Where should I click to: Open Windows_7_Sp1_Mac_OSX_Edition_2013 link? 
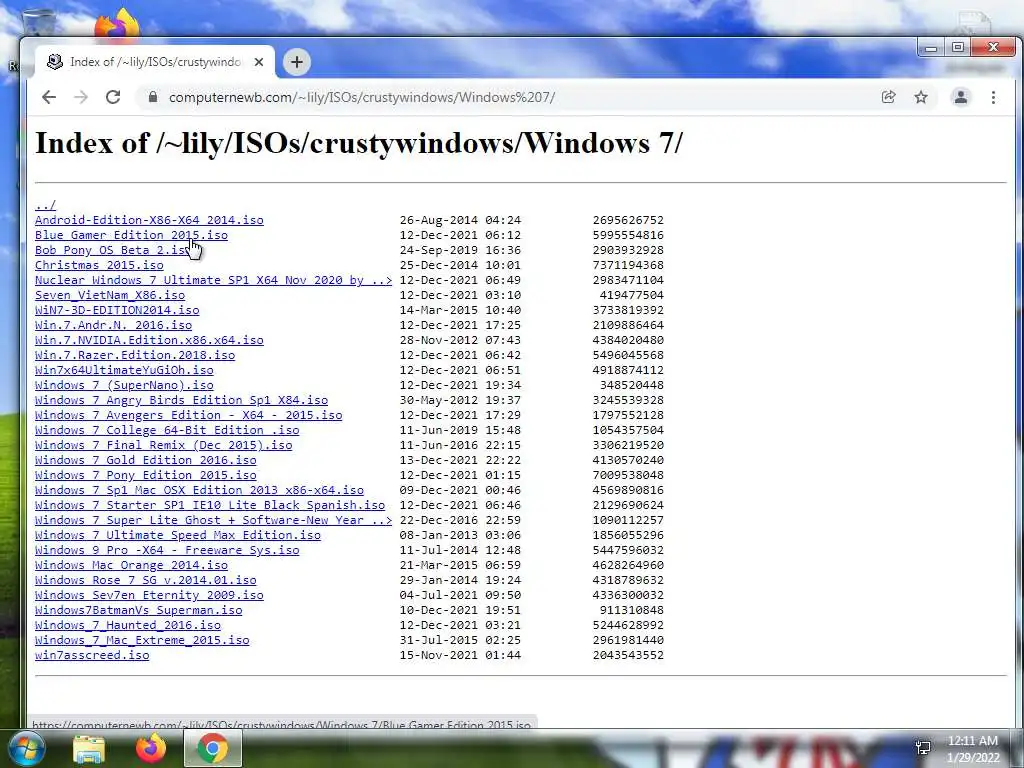[x=199, y=490]
